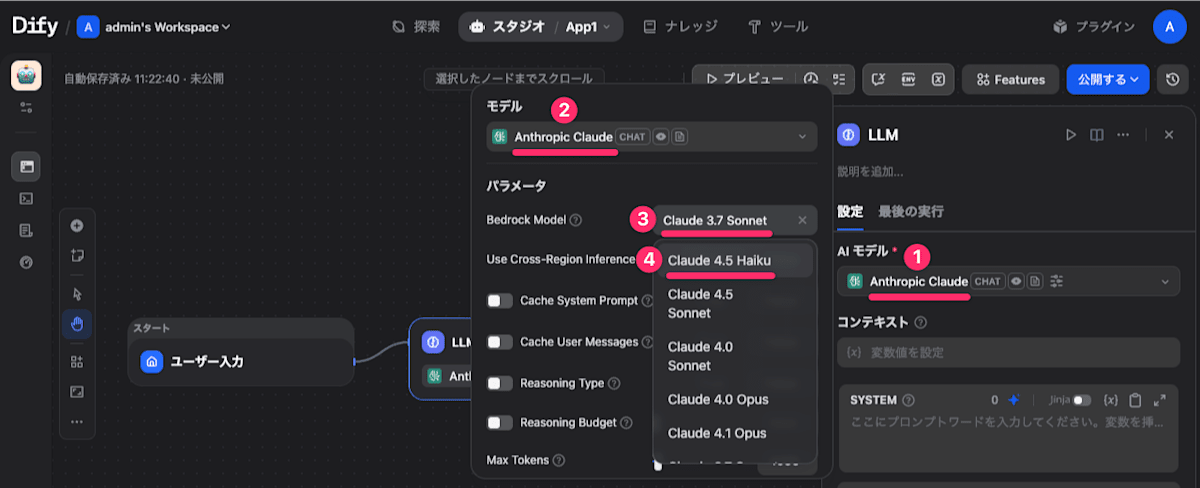Close the LLM settings panel
This screenshot has height=488, width=1200.
coord(1169,134)
